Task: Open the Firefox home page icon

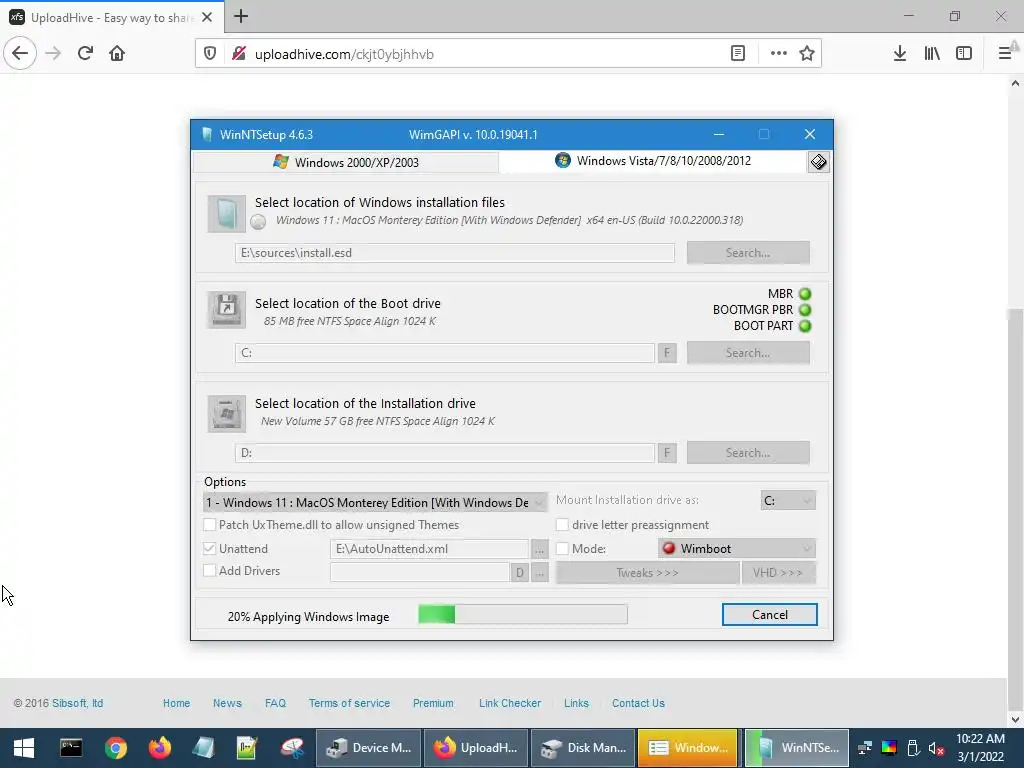Action: coord(117,53)
